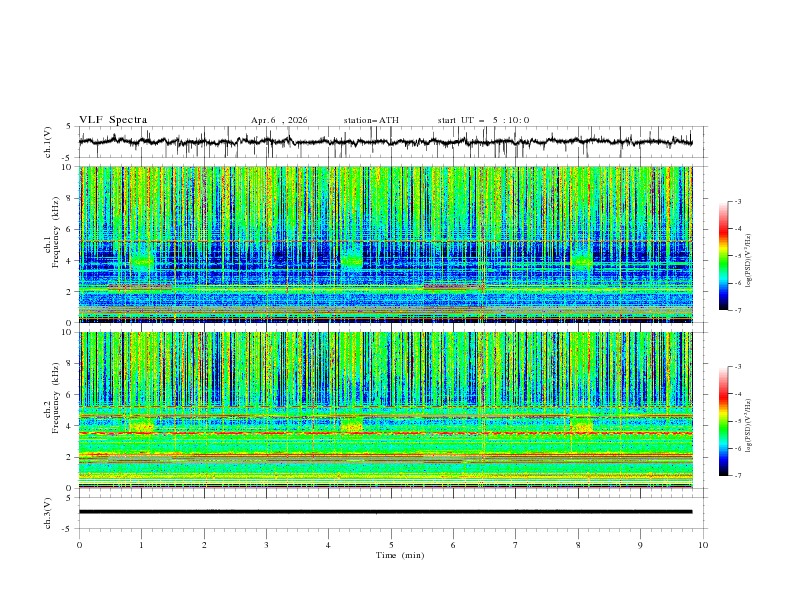Click the yellow patch near minute 4.4 in ch.2
Viewport: 792px width, 612px height.
click(352, 425)
